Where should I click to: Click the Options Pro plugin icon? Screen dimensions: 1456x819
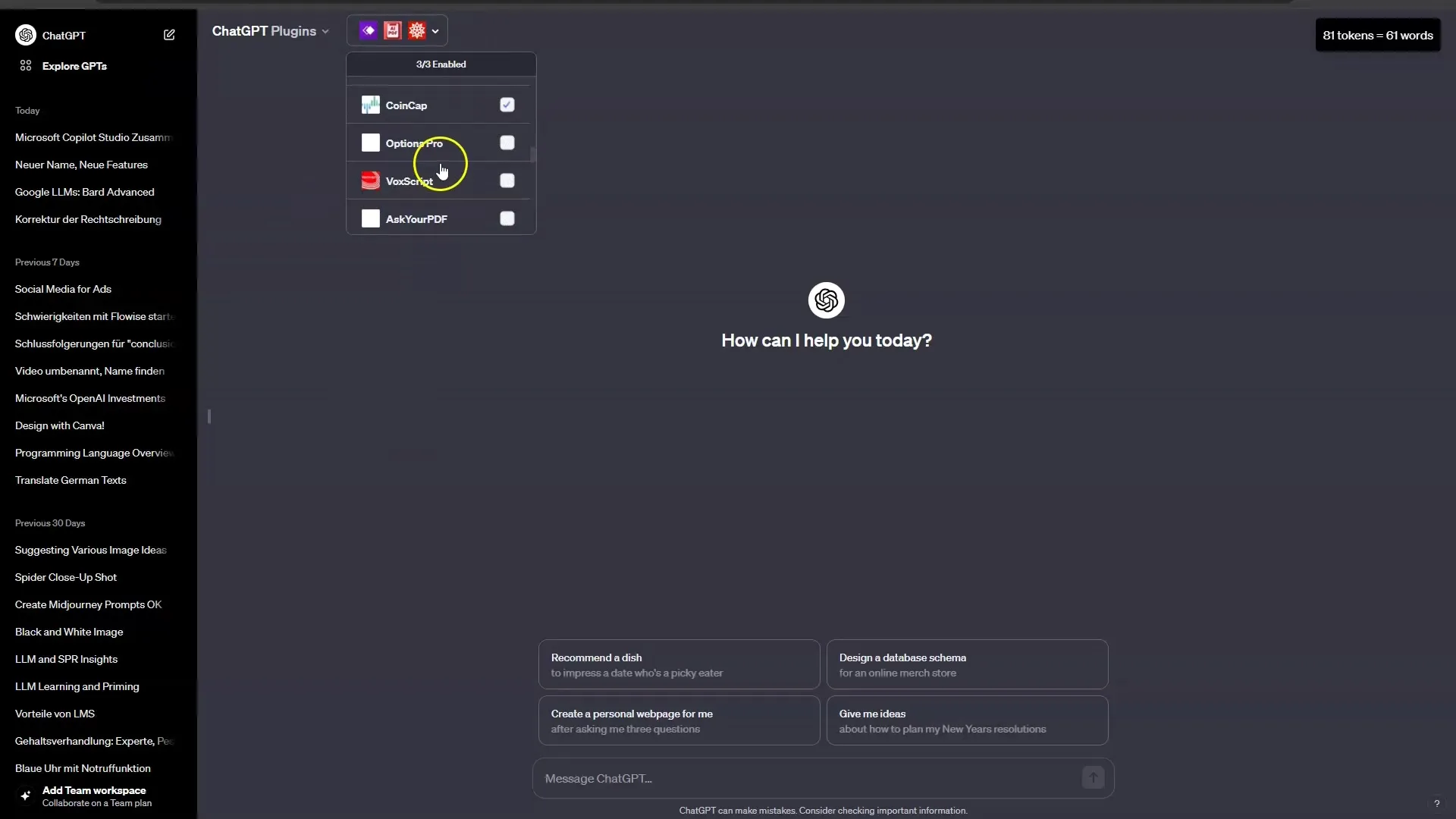click(370, 142)
